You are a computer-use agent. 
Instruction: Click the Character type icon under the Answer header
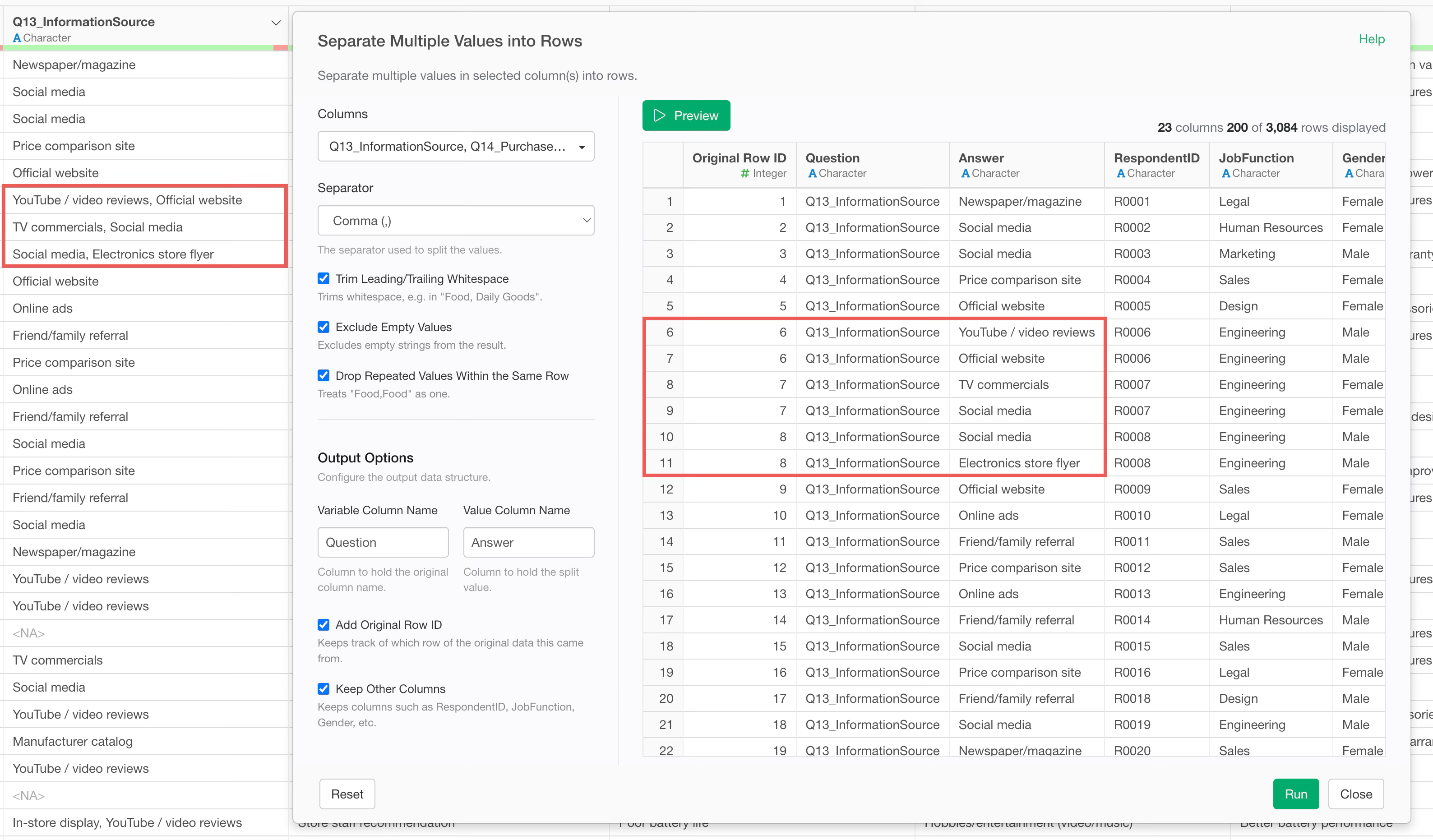[x=965, y=173]
